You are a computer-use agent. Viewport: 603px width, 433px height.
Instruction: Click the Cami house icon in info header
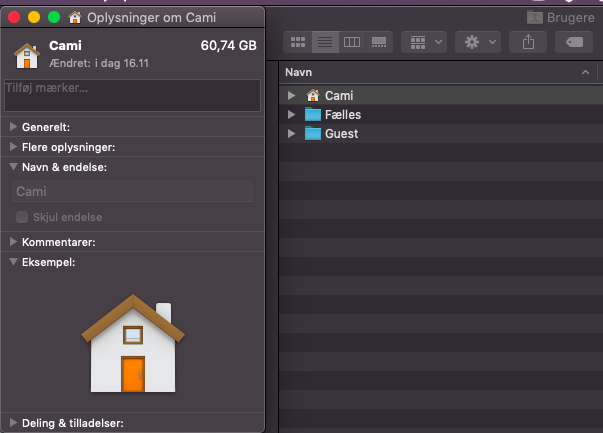point(27,56)
